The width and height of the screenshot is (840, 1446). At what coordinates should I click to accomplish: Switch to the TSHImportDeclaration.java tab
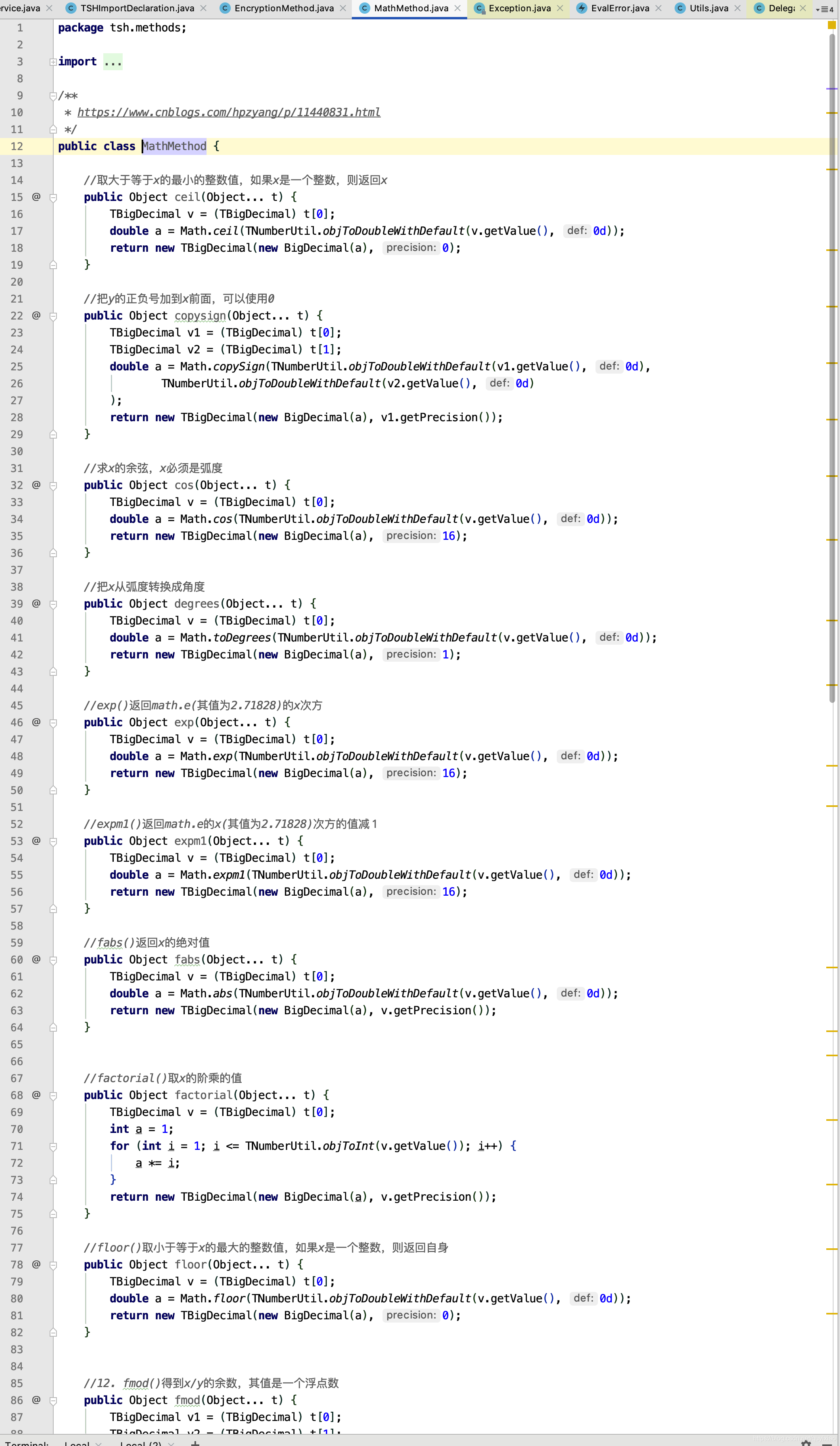coord(136,8)
